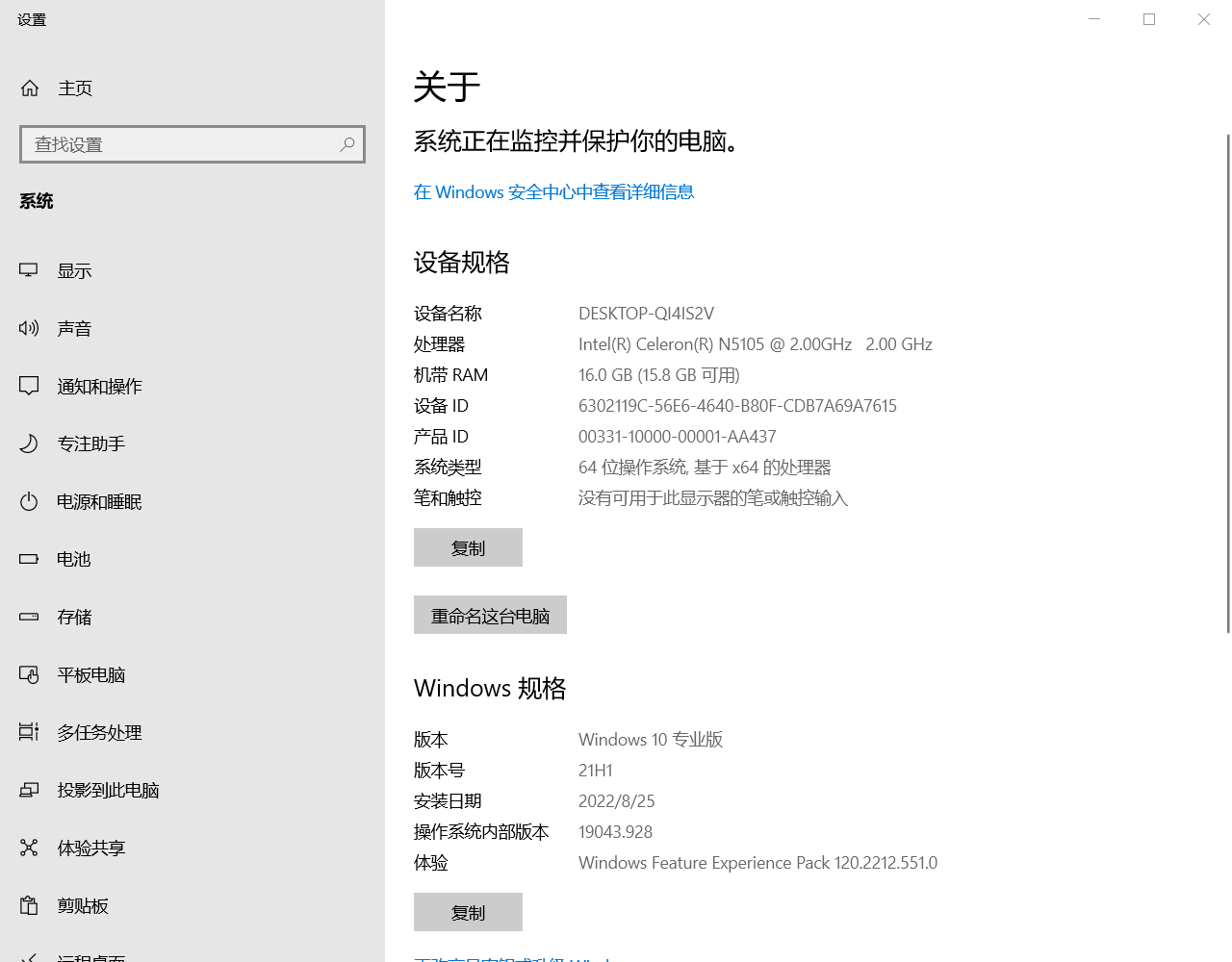Click the Clipboard (剪贴板) icon
Image resolution: width=1232 pixels, height=962 pixels.
point(29,905)
